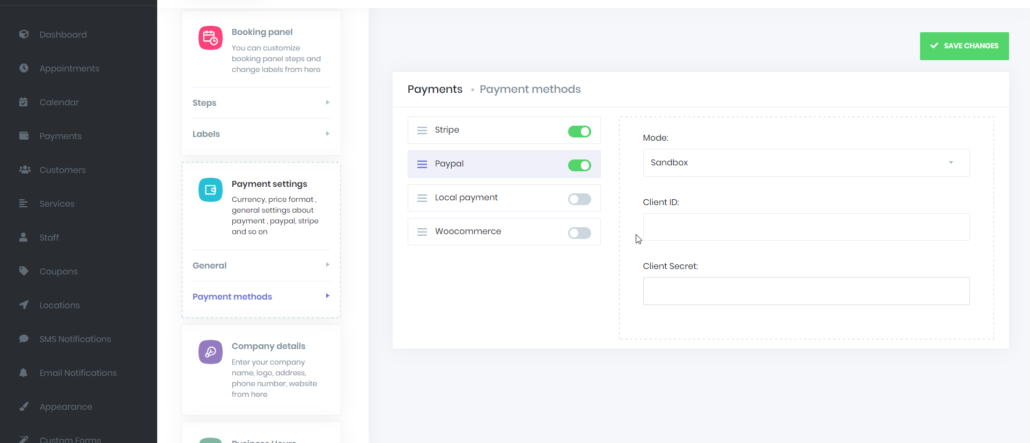Click the drag handle beside Paypal

click(422, 164)
